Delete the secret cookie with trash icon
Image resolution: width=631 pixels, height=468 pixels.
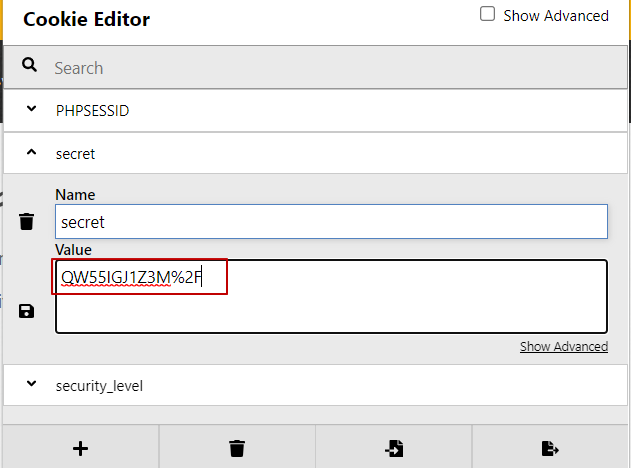tap(27, 222)
